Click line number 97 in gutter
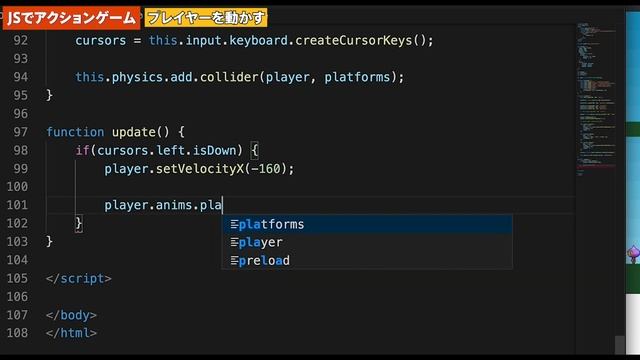 tap(21, 132)
